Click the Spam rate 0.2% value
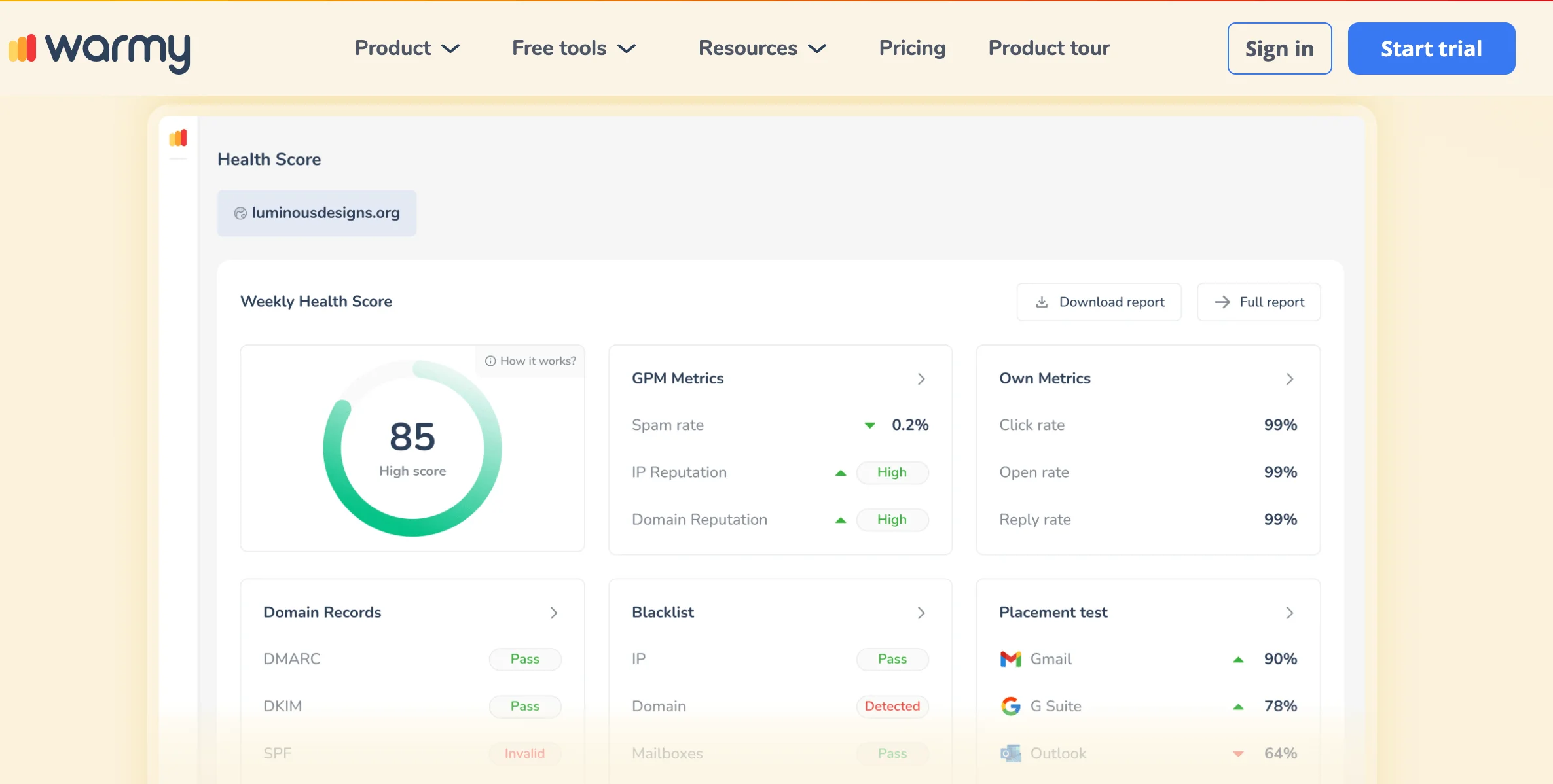The height and width of the screenshot is (784, 1553). coord(910,425)
